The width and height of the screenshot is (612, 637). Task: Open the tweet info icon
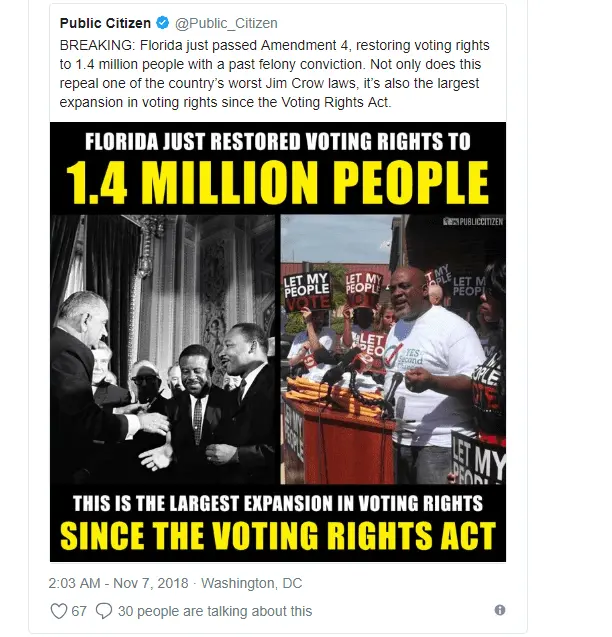click(500, 610)
